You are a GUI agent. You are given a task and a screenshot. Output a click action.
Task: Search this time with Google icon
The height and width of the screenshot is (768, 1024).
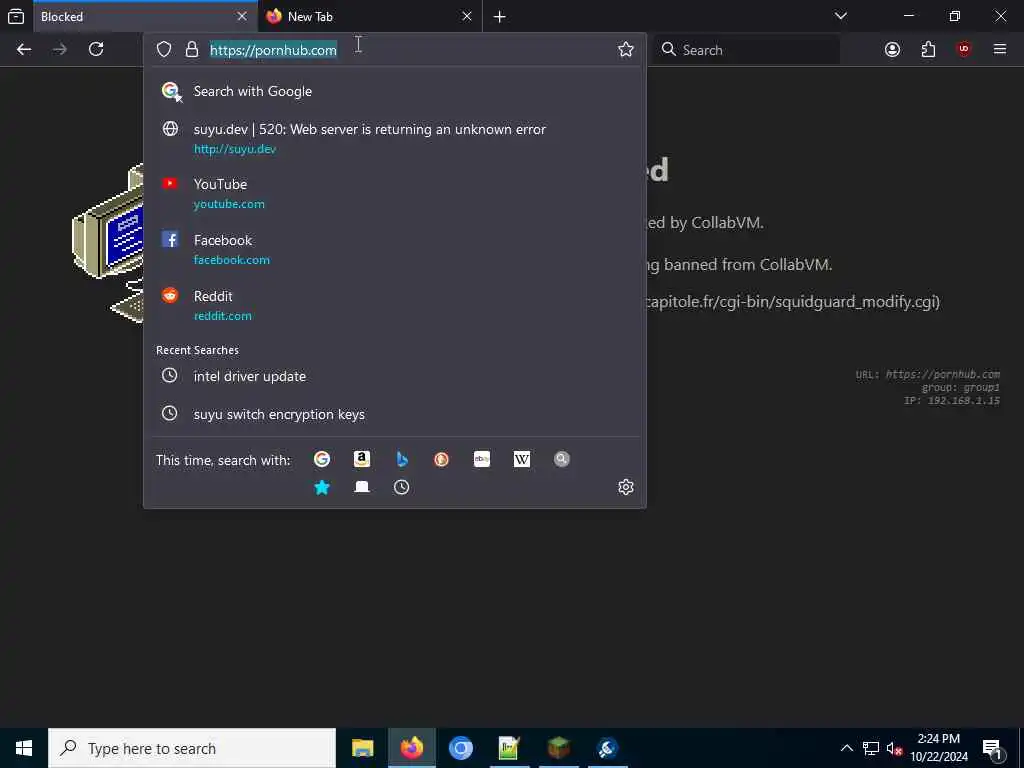click(x=322, y=459)
